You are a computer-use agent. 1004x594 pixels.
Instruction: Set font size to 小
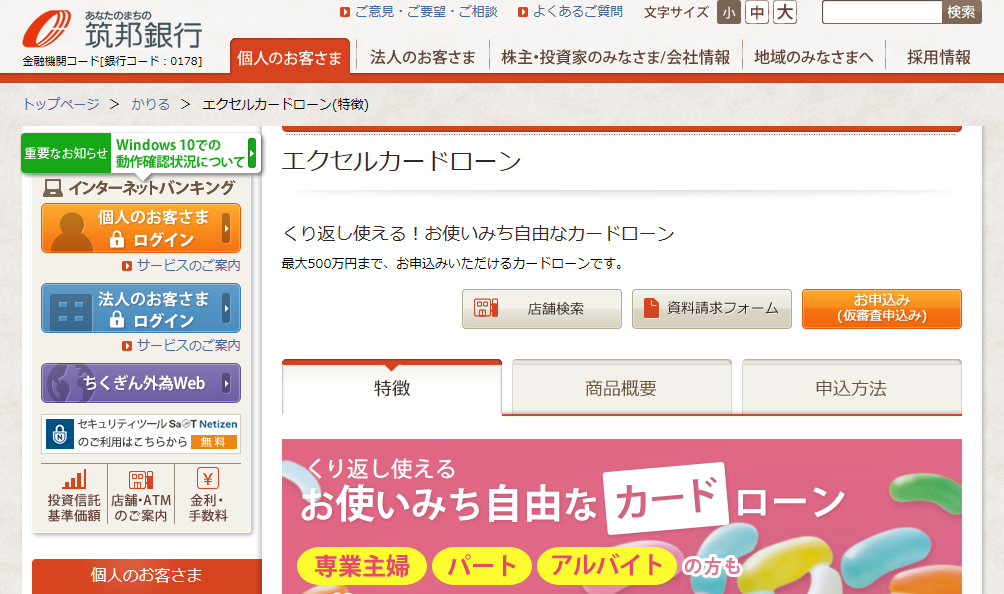coord(729,12)
